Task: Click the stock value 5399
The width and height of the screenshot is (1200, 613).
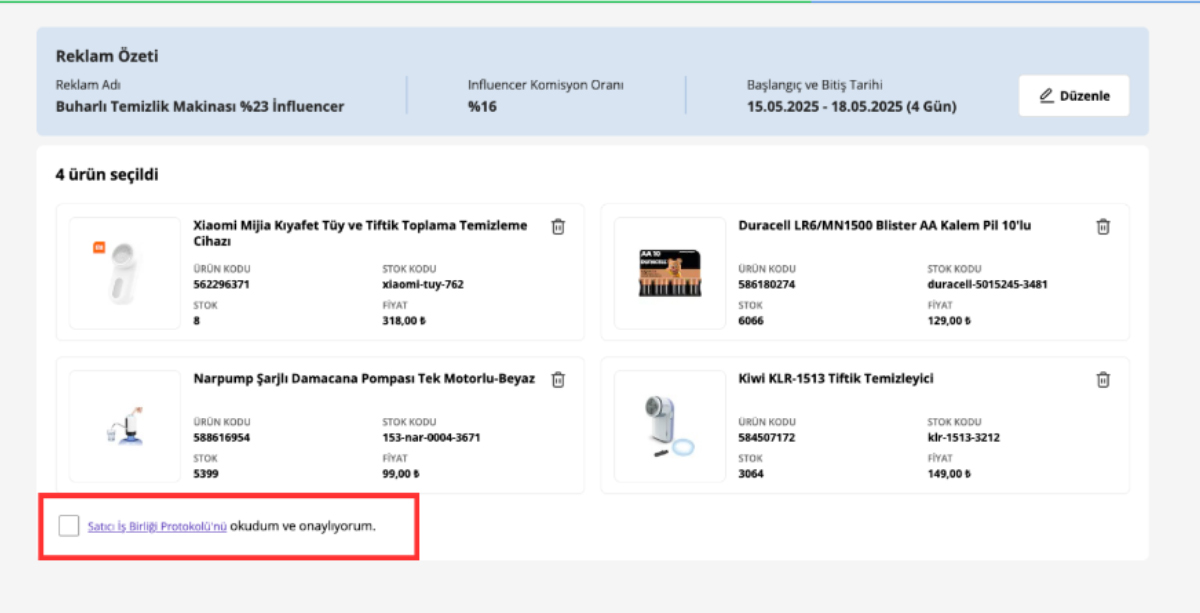Action: pyautogui.click(x=206, y=474)
